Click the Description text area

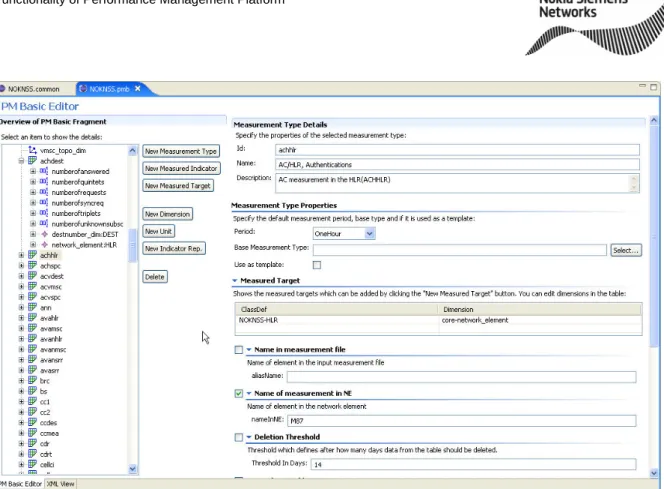[457, 183]
